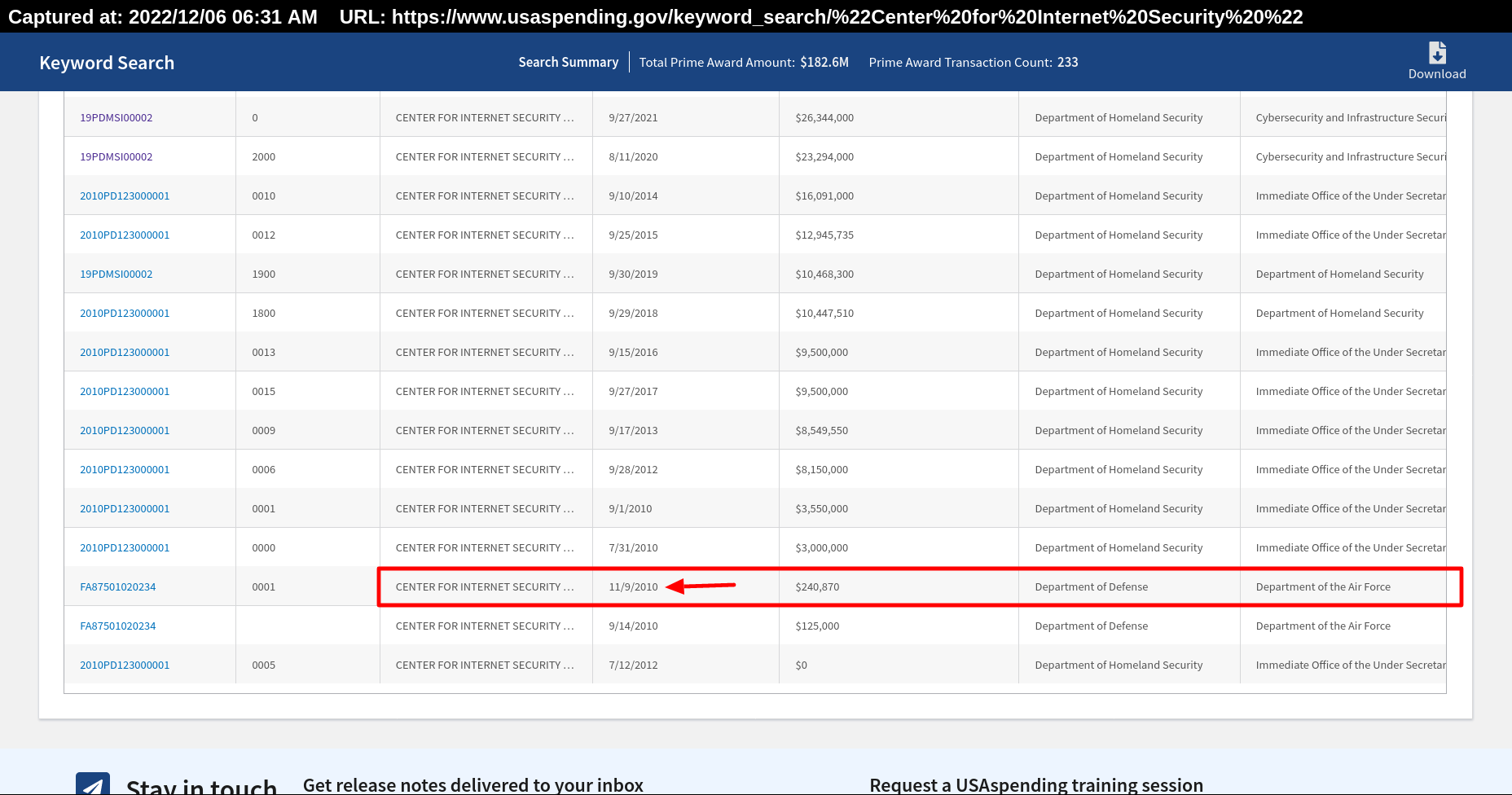Click the 9/25/2015 action date cell
Viewport: 1512px width, 795px height.
(686, 235)
